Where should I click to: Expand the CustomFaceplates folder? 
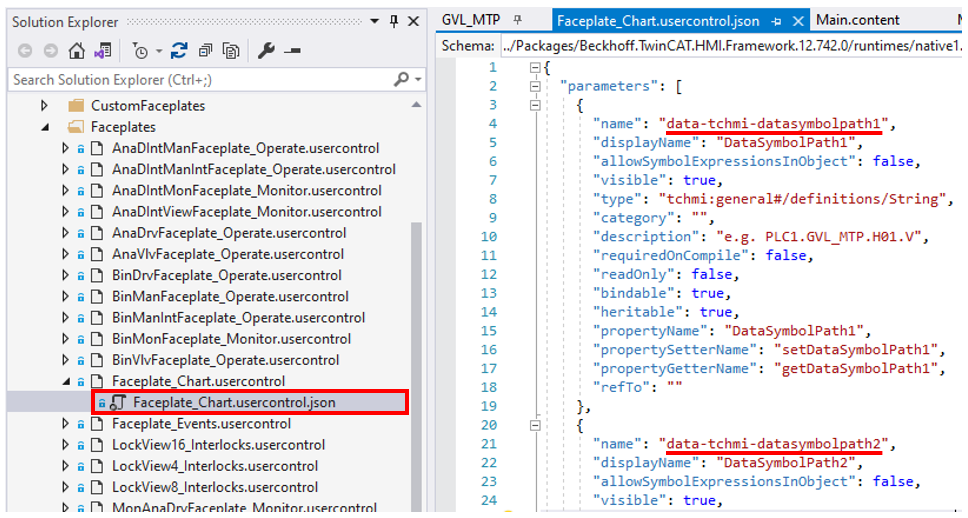45,106
